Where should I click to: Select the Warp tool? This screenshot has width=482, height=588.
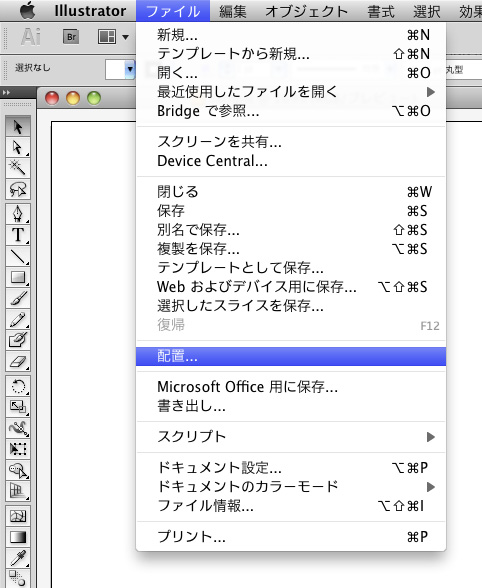(x=18, y=428)
